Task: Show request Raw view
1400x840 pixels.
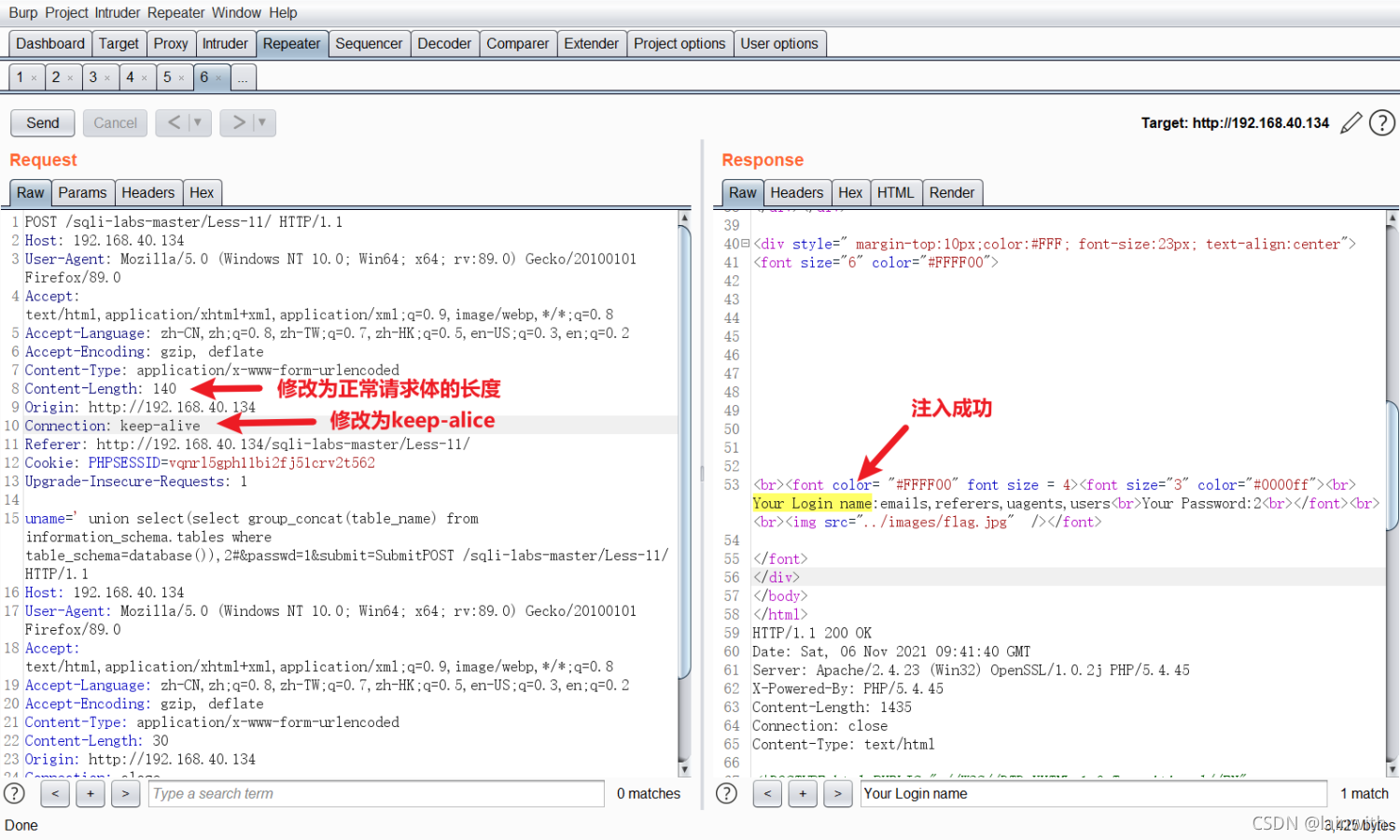Action: [x=30, y=192]
